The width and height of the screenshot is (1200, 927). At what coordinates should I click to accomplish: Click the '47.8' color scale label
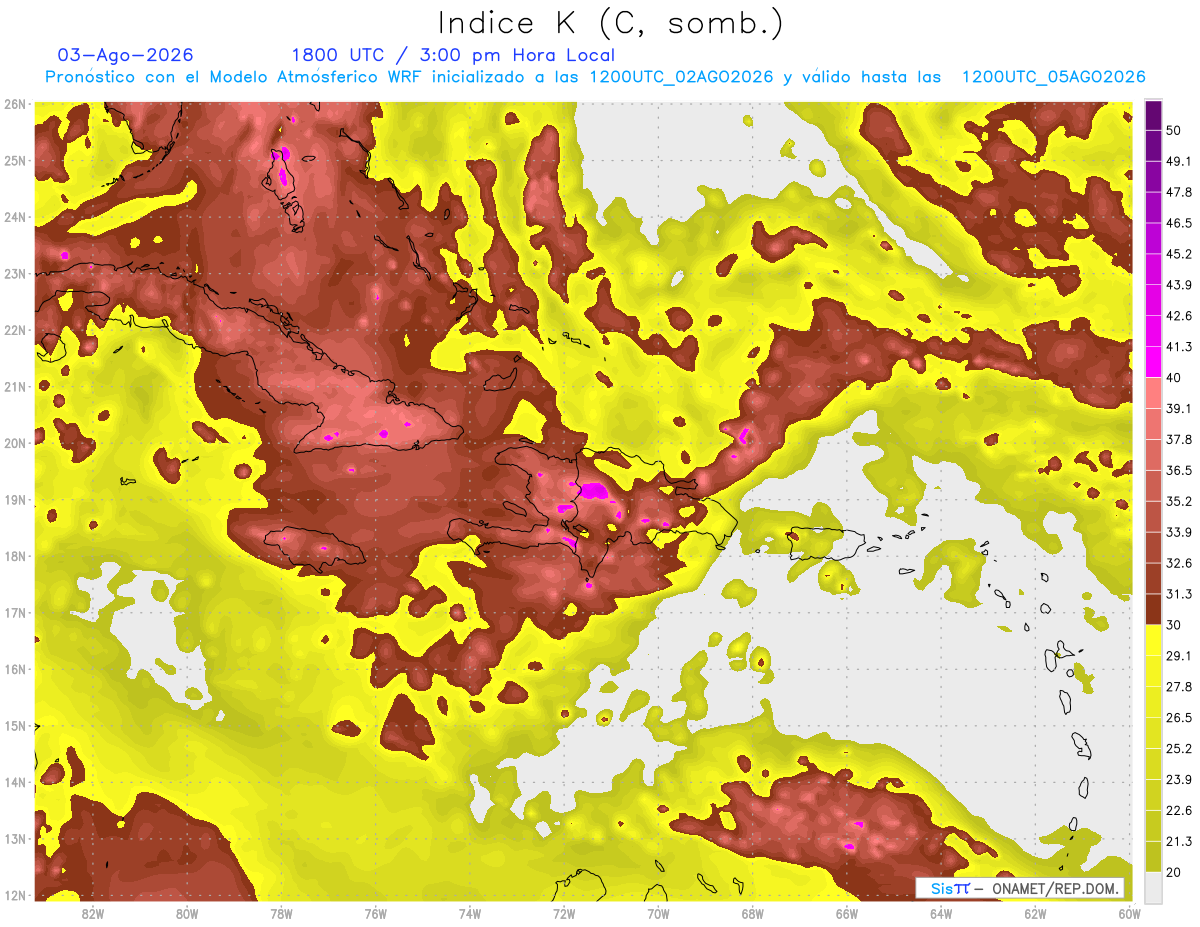[1179, 193]
